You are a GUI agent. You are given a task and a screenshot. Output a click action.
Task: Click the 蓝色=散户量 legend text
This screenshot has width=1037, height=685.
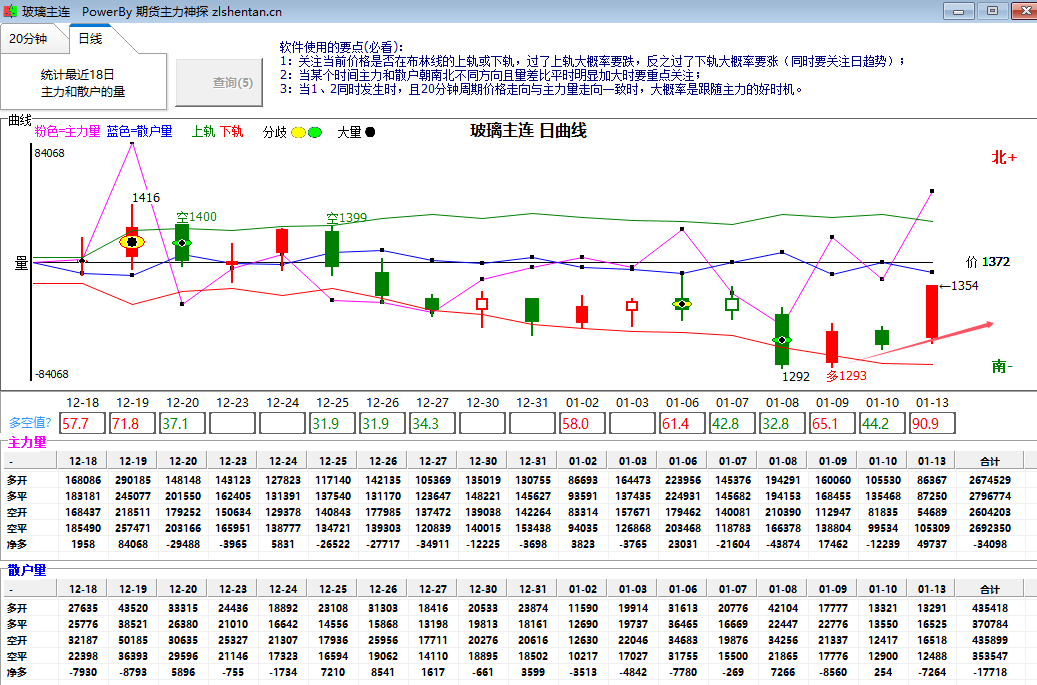pos(140,132)
